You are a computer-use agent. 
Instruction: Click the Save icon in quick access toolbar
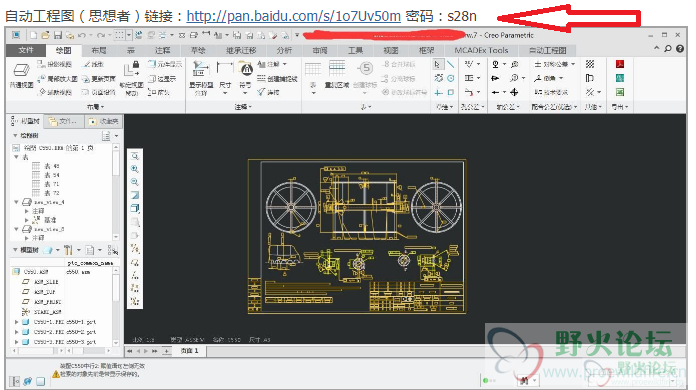point(58,35)
